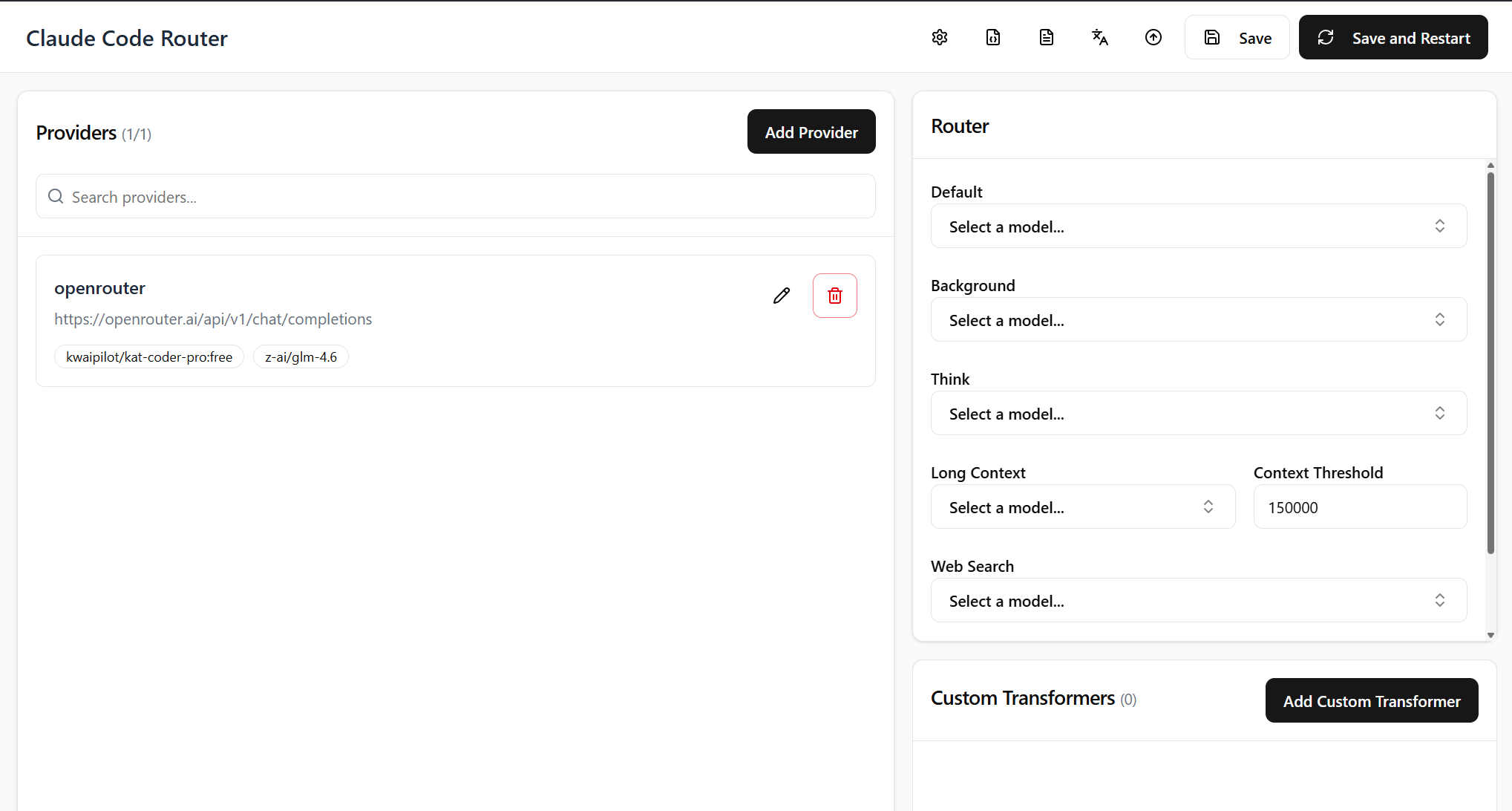
Task: Click the Search providers text field
Action: click(468, 197)
